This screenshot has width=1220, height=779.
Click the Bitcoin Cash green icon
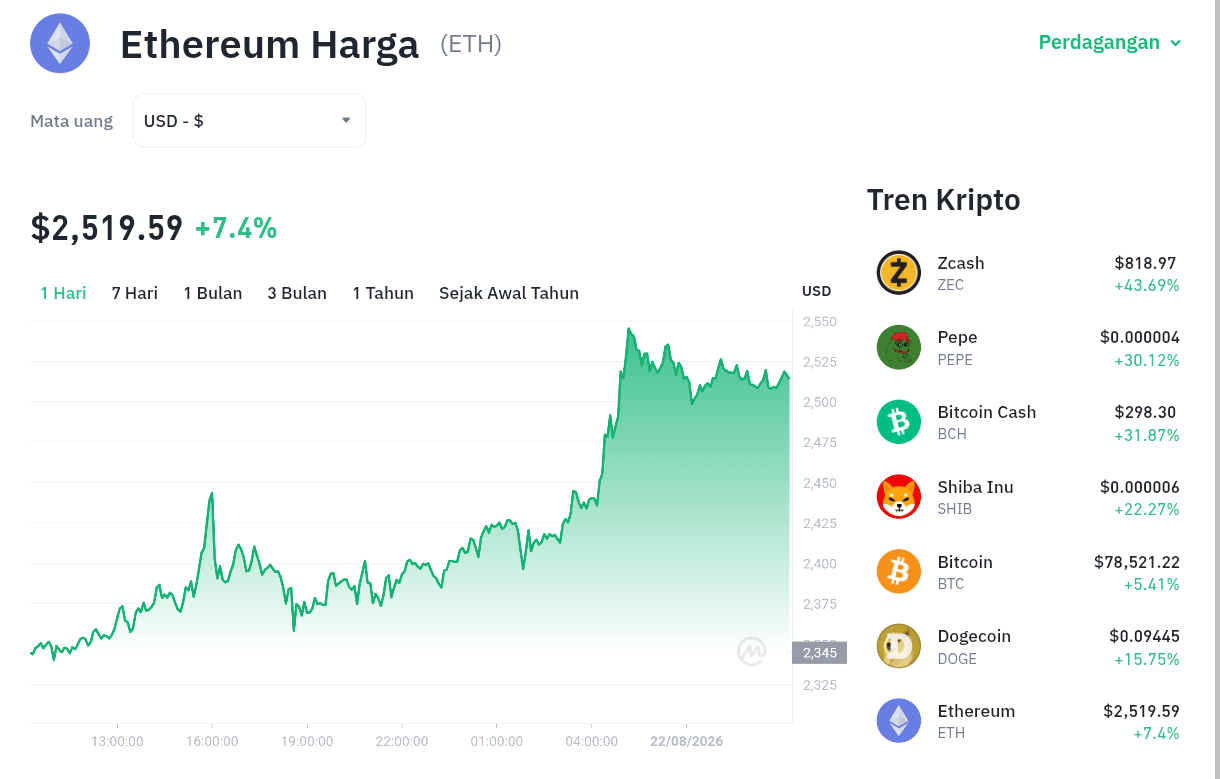(x=898, y=422)
